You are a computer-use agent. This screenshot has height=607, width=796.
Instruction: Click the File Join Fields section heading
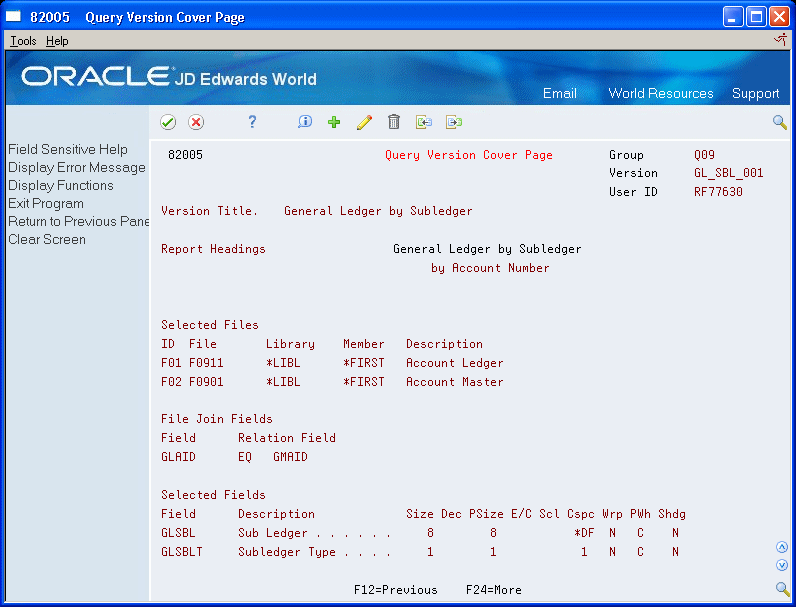217,419
